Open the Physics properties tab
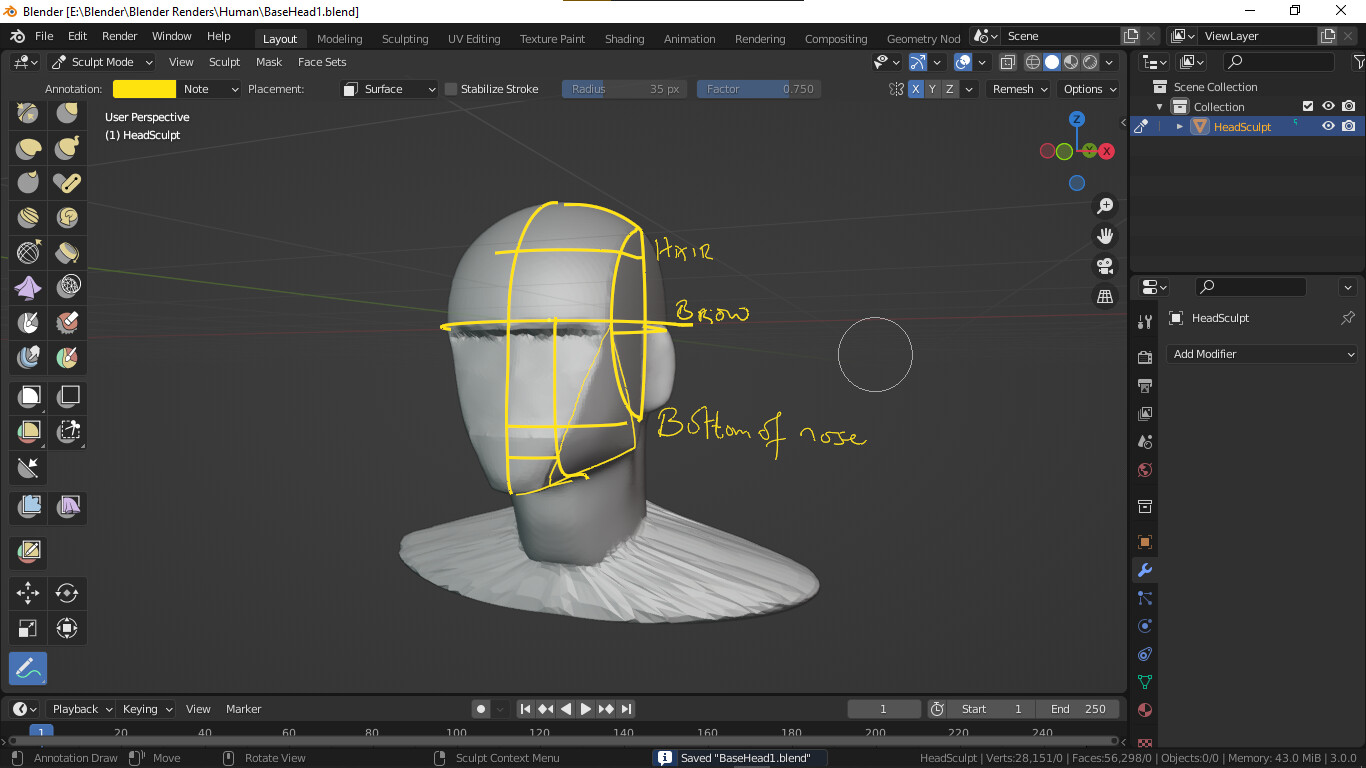This screenshot has width=1366, height=768. pyautogui.click(x=1145, y=626)
